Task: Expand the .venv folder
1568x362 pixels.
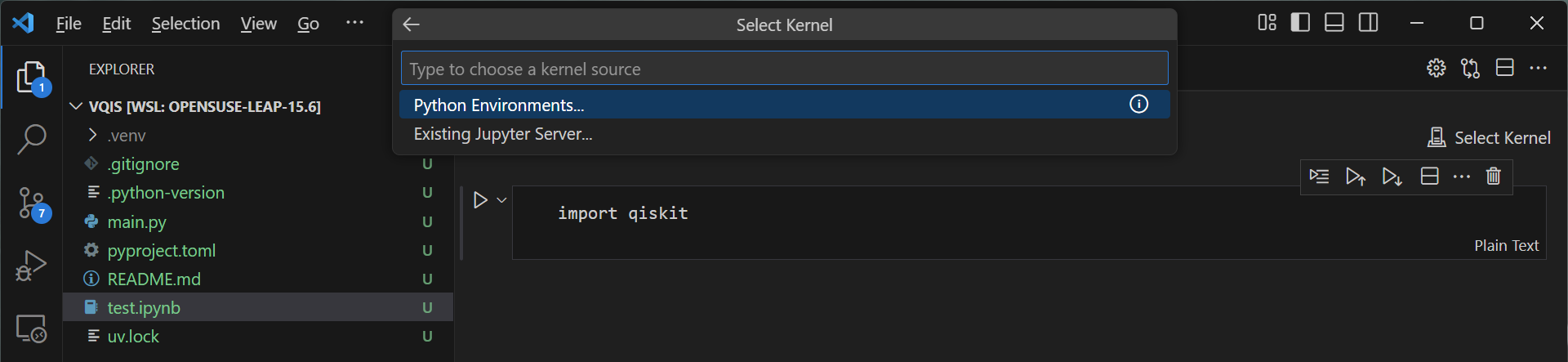Action: [x=93, y=135]
